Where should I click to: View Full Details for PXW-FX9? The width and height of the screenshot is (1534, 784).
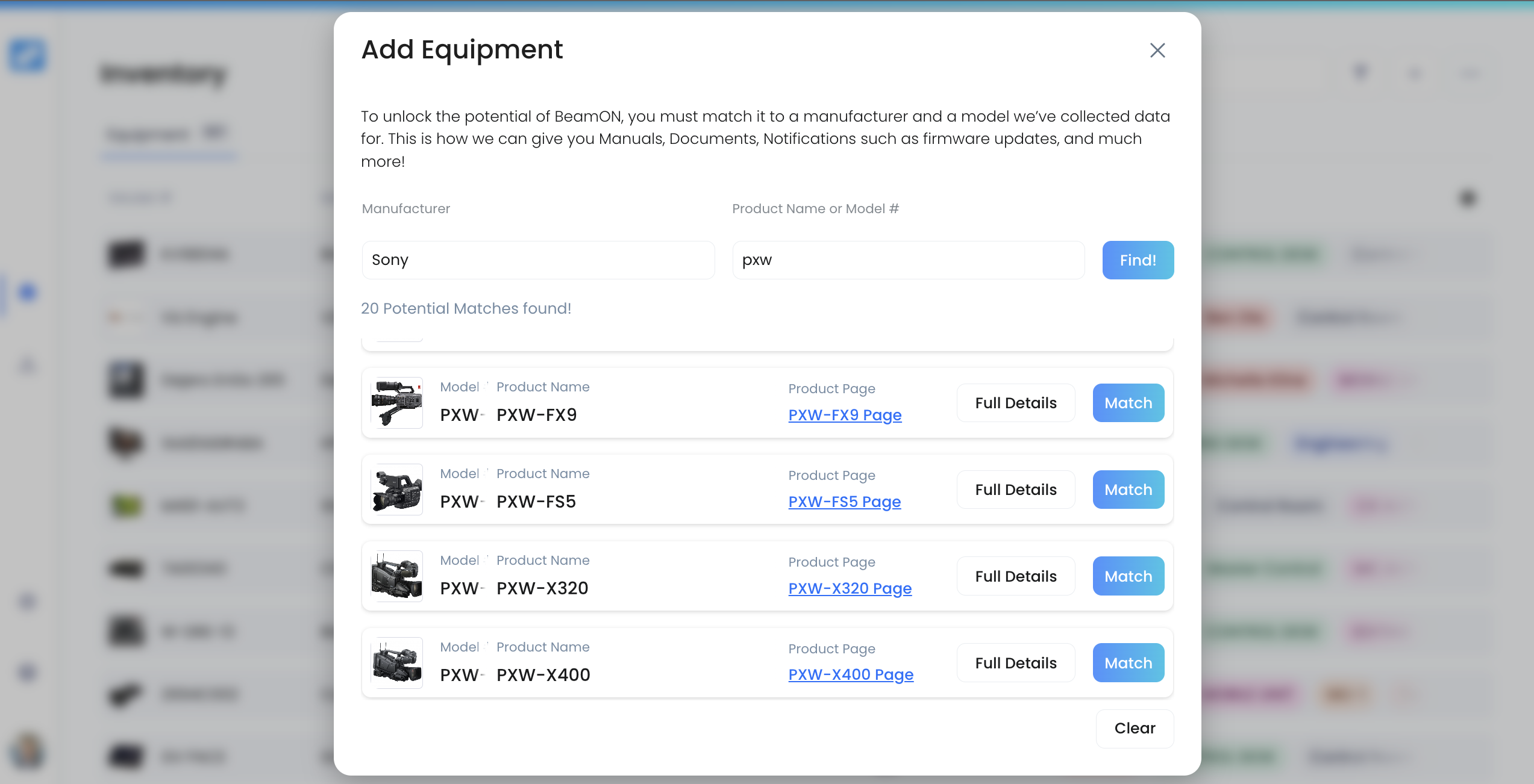coord(1015,403)
